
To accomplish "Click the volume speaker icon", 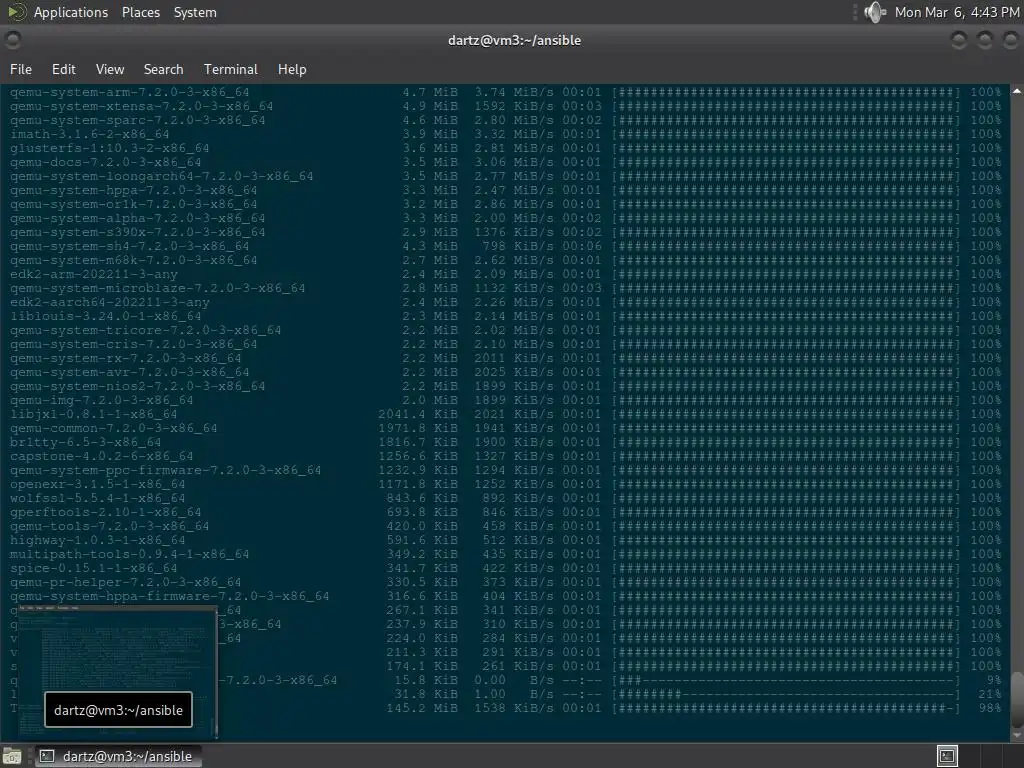I will 874,12.
